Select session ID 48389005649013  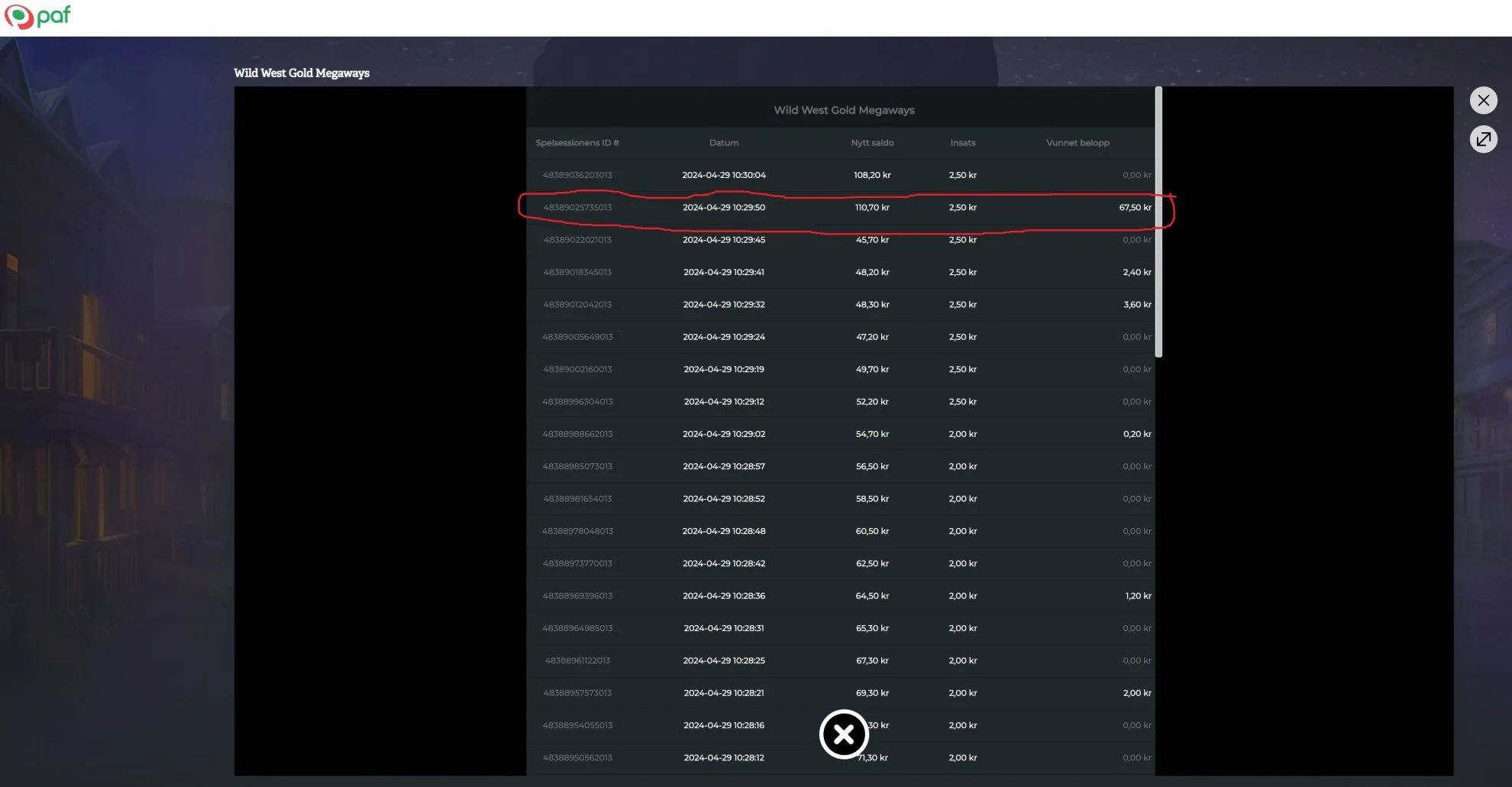click(x=577, y=337)
